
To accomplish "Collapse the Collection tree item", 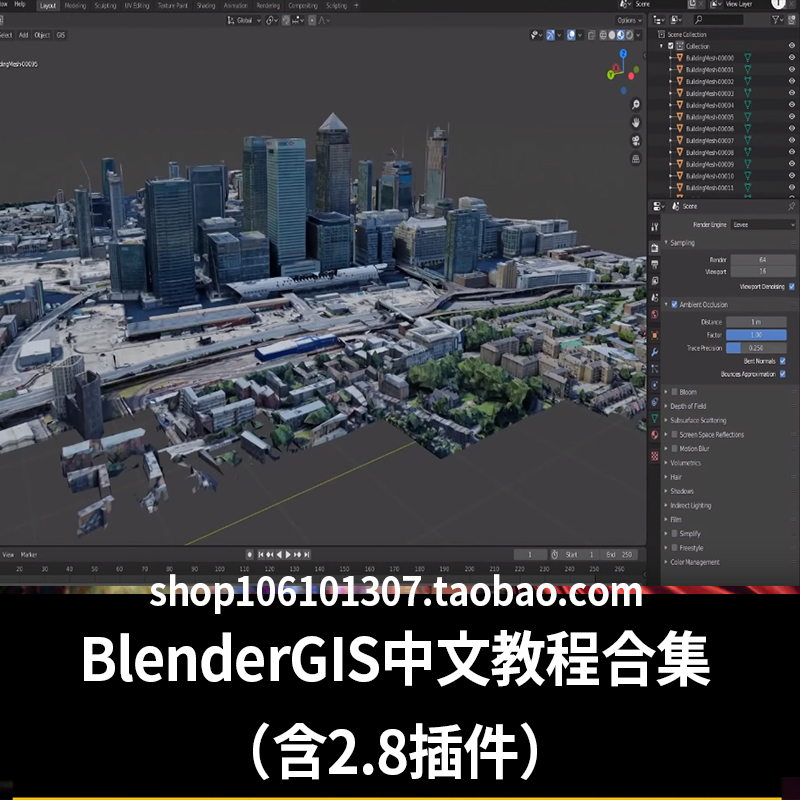I will (662, 46).
